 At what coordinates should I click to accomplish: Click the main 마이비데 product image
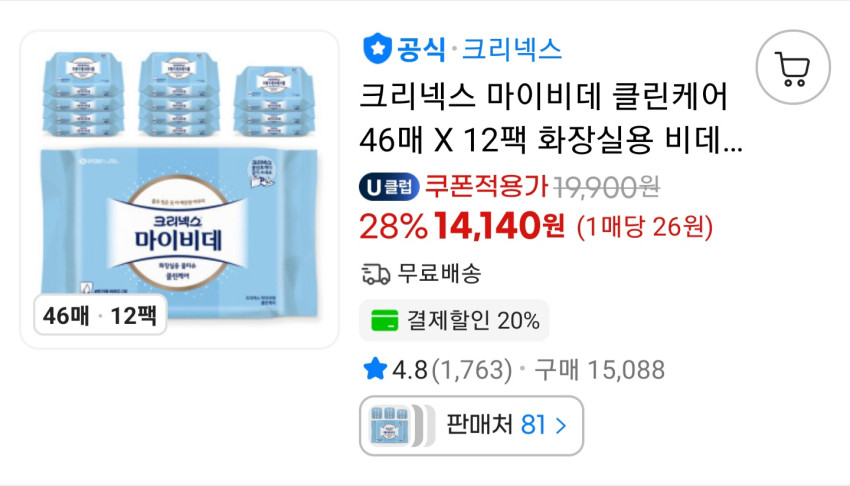click(179, 189)
